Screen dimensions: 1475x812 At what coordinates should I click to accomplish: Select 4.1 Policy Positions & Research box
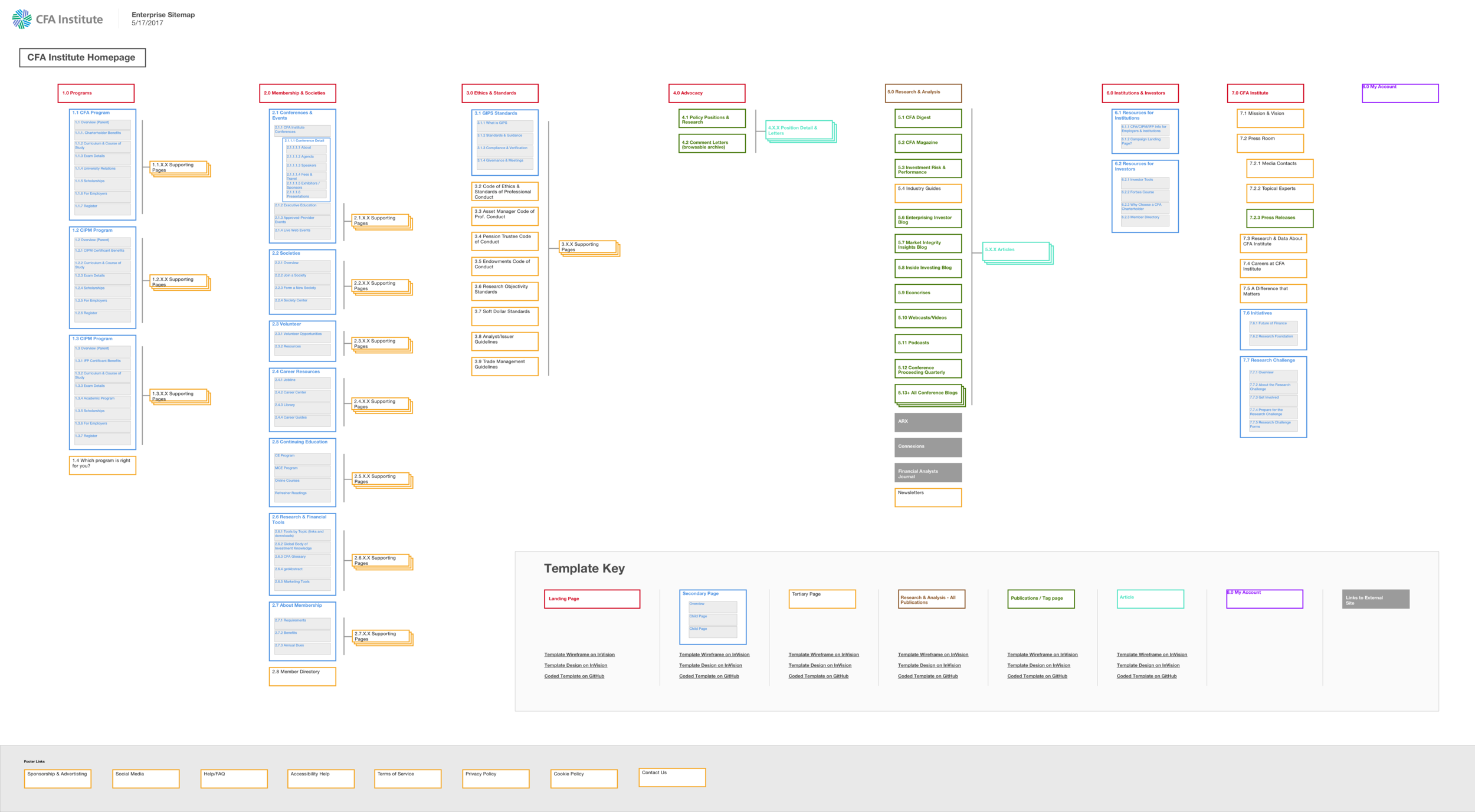click(713, 119)
